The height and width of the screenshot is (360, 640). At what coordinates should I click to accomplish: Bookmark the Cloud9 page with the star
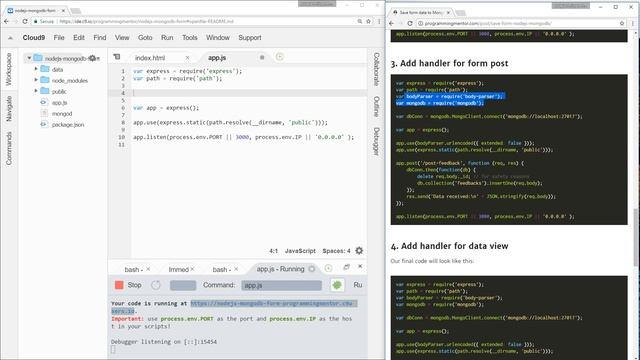pos(368,21)
